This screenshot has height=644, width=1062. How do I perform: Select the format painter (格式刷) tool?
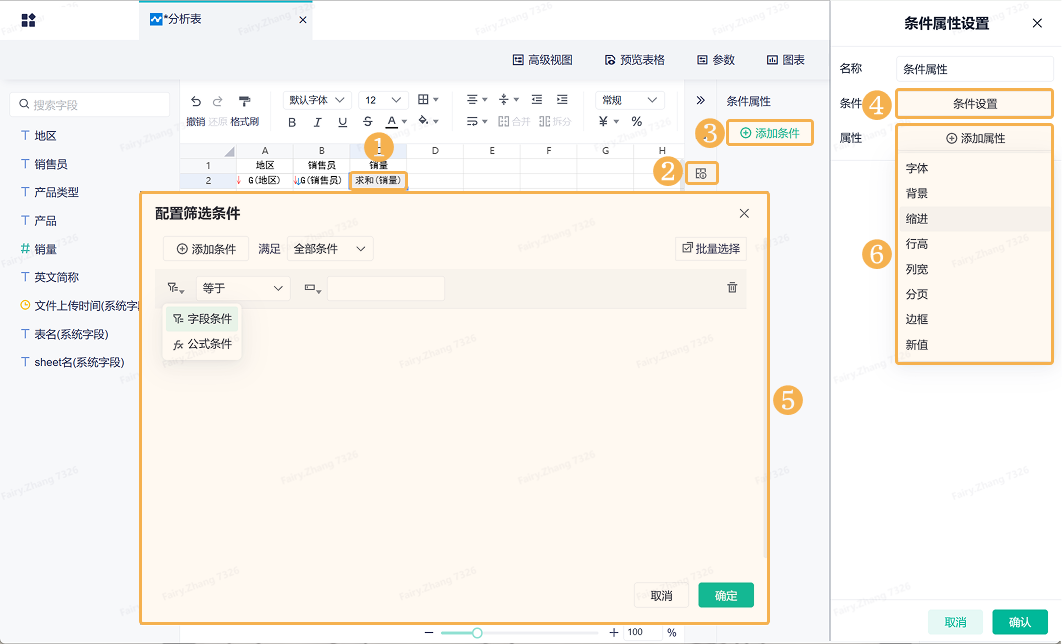coord(245,102)
